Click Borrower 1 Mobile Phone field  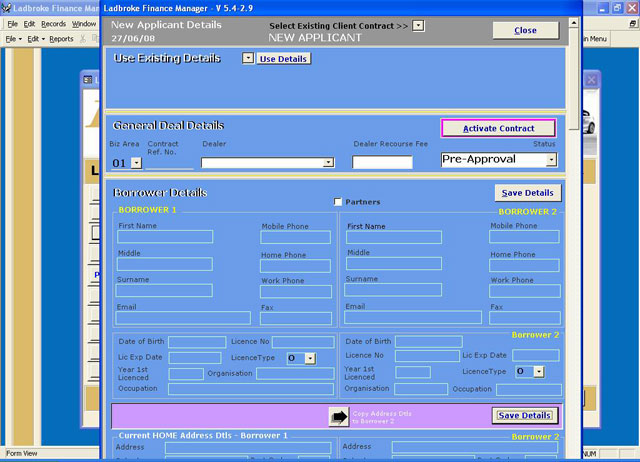pos(296,237)
